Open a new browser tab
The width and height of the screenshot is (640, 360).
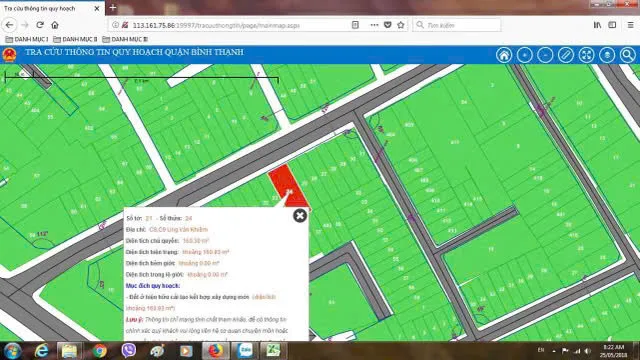[x=113, y=8]
